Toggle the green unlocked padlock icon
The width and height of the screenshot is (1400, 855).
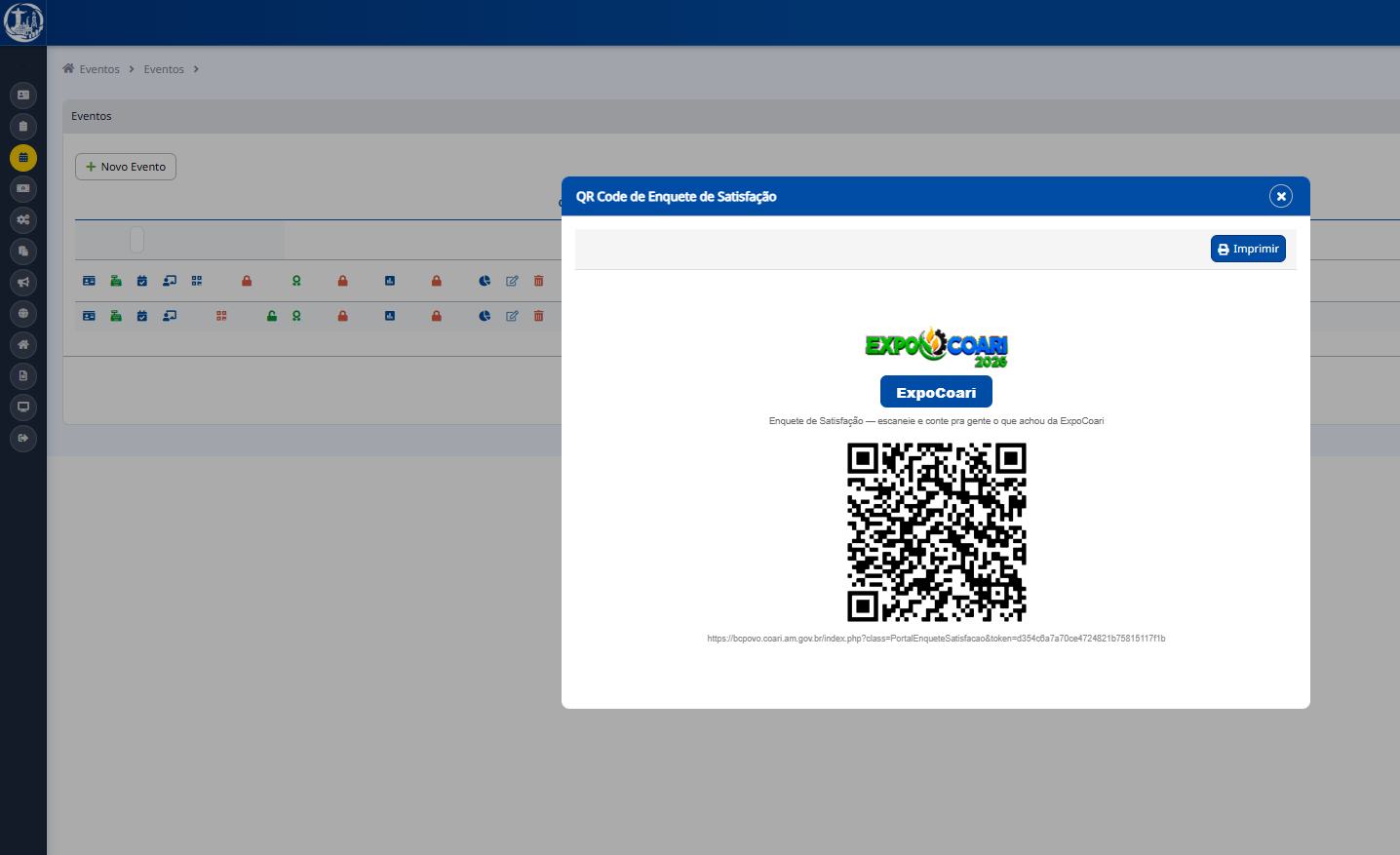pos(272,316)
